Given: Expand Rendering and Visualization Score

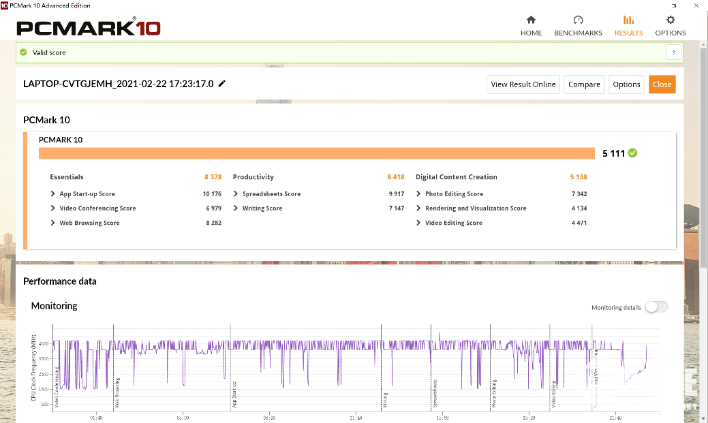Looking at the screenshot, I should (419, 208).
